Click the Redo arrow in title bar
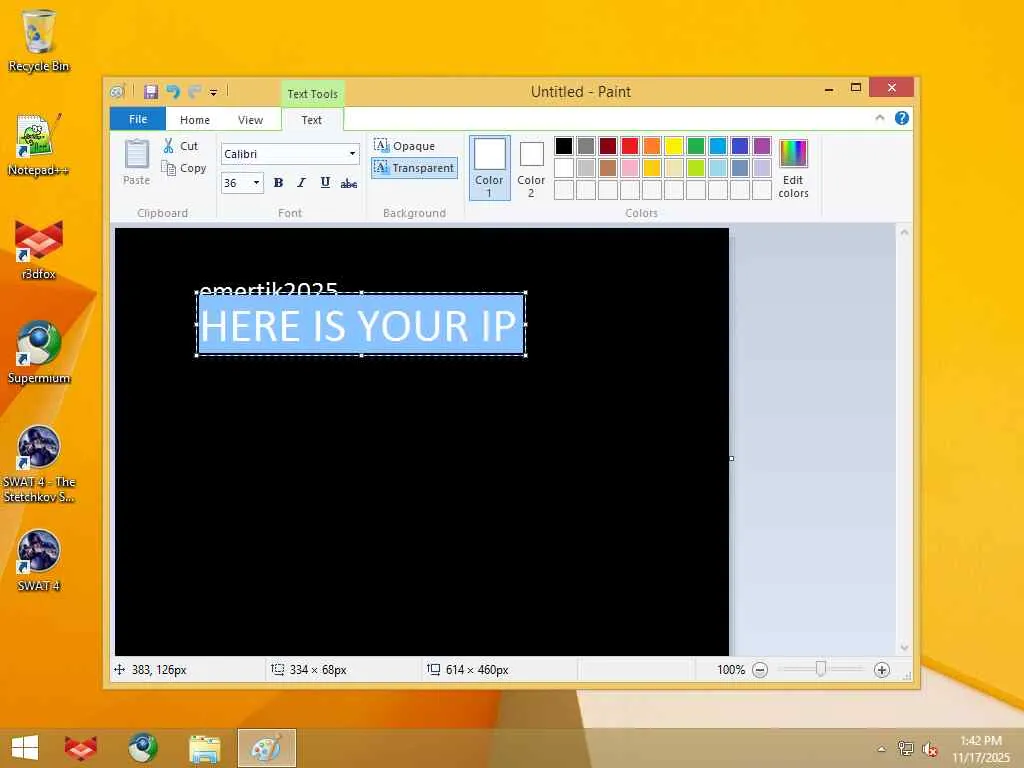 (x=194, y=91)
